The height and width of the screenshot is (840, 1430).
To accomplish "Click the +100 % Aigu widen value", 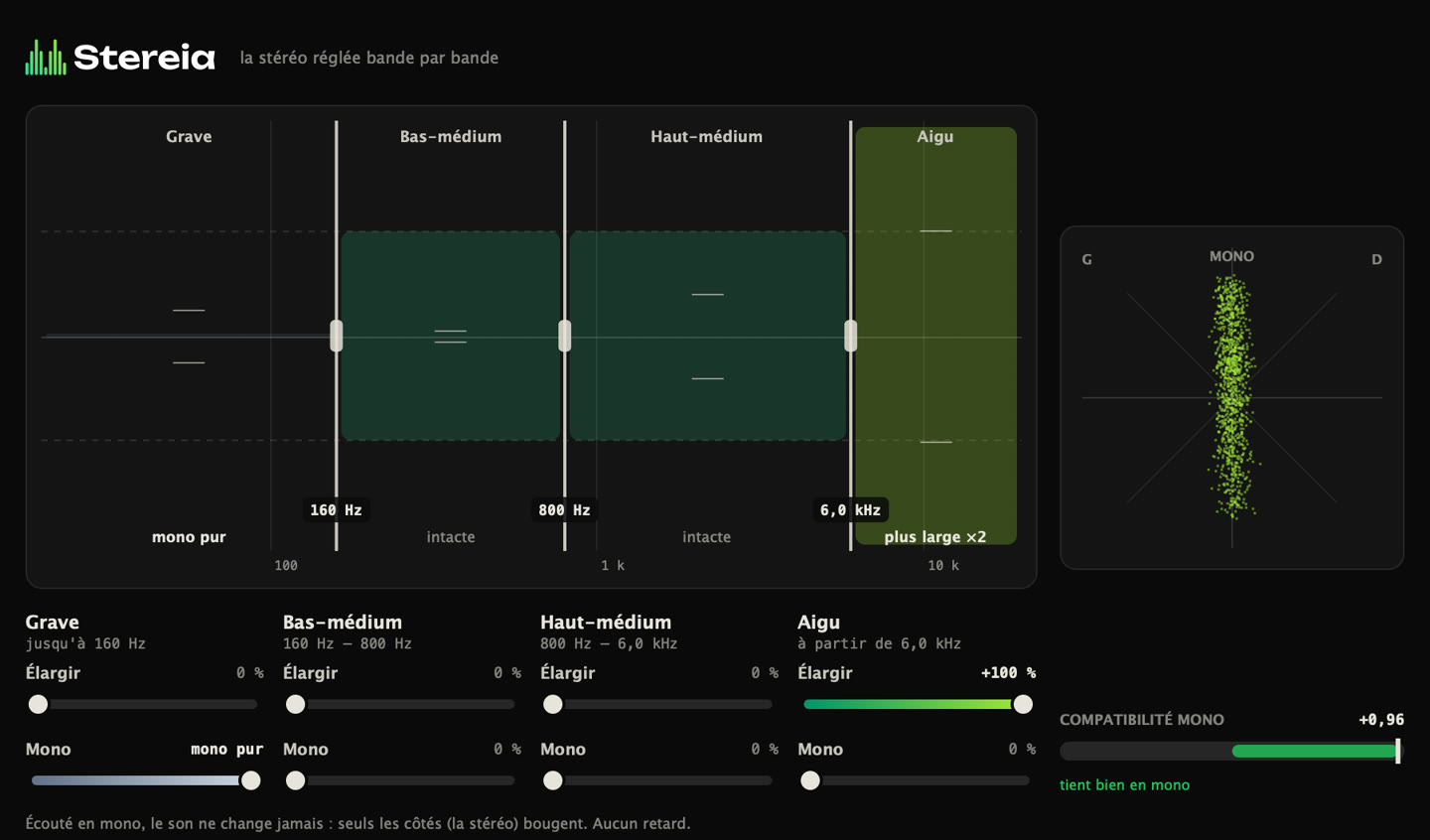I will [x=1008, y=672].
